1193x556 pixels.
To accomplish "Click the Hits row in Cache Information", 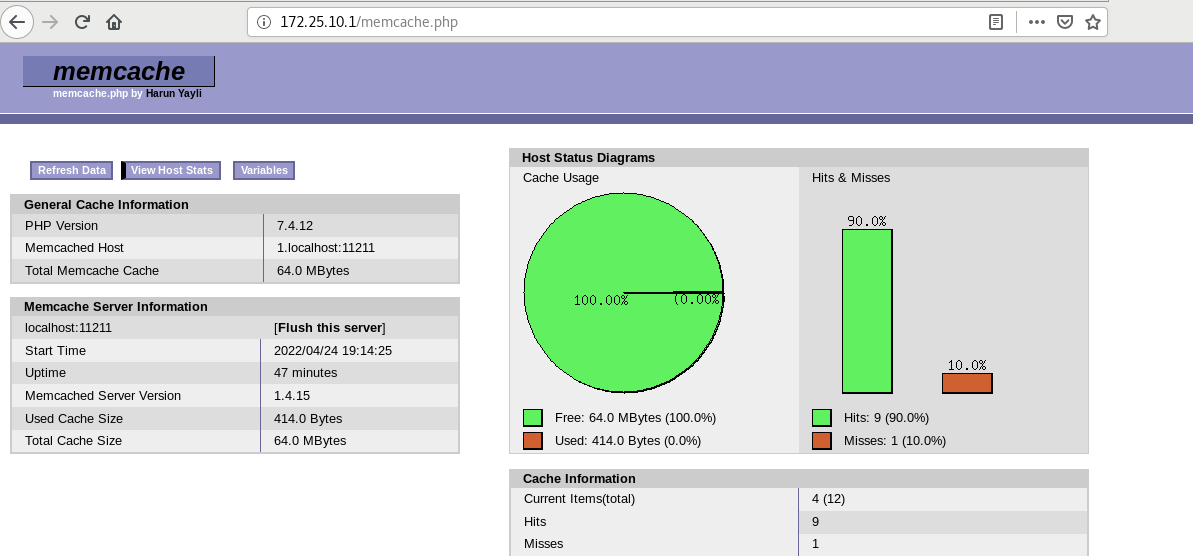I will click(x=799, y=522).
